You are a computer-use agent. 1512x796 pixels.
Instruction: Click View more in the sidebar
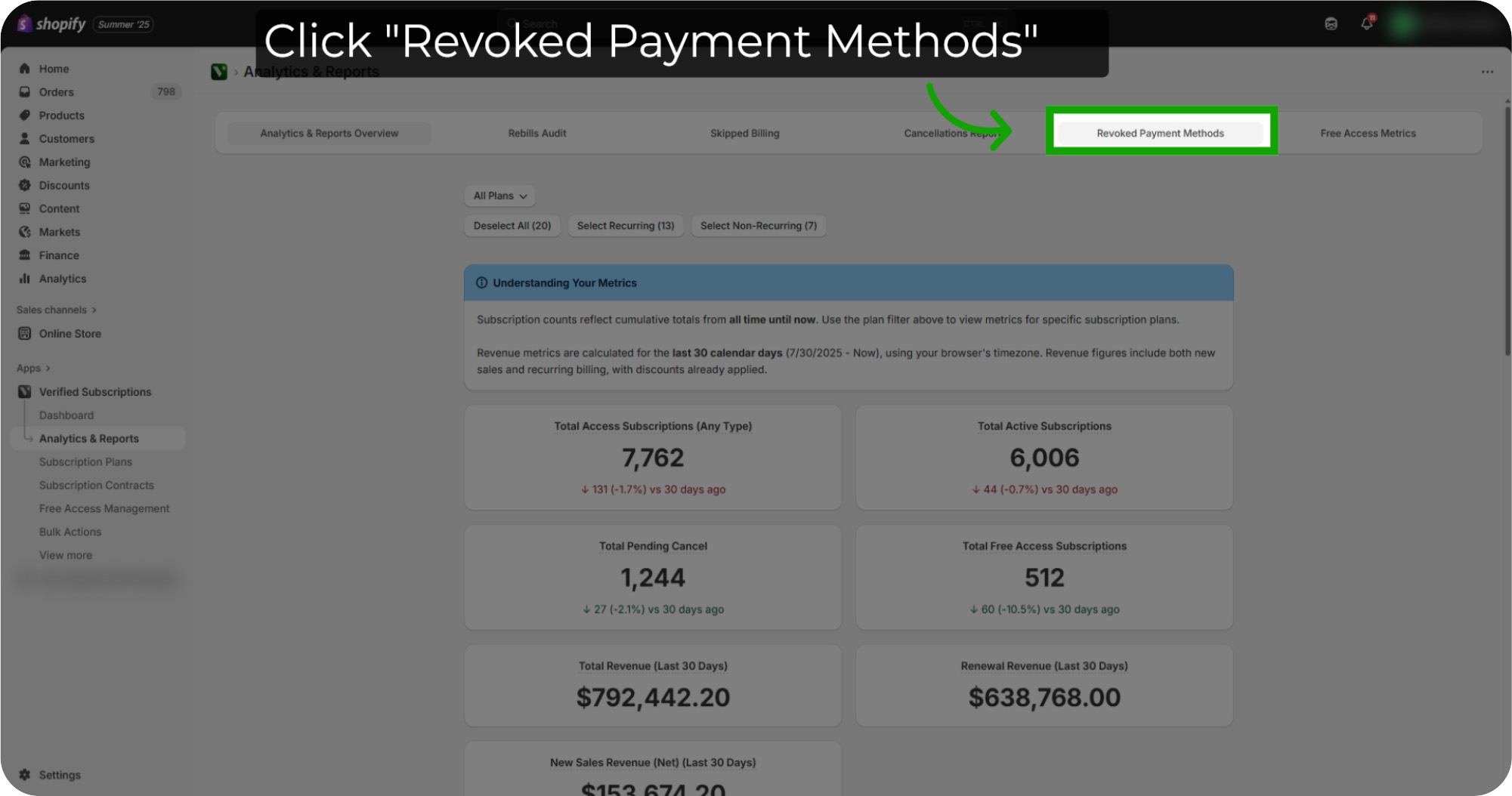[x=66, y=556]
